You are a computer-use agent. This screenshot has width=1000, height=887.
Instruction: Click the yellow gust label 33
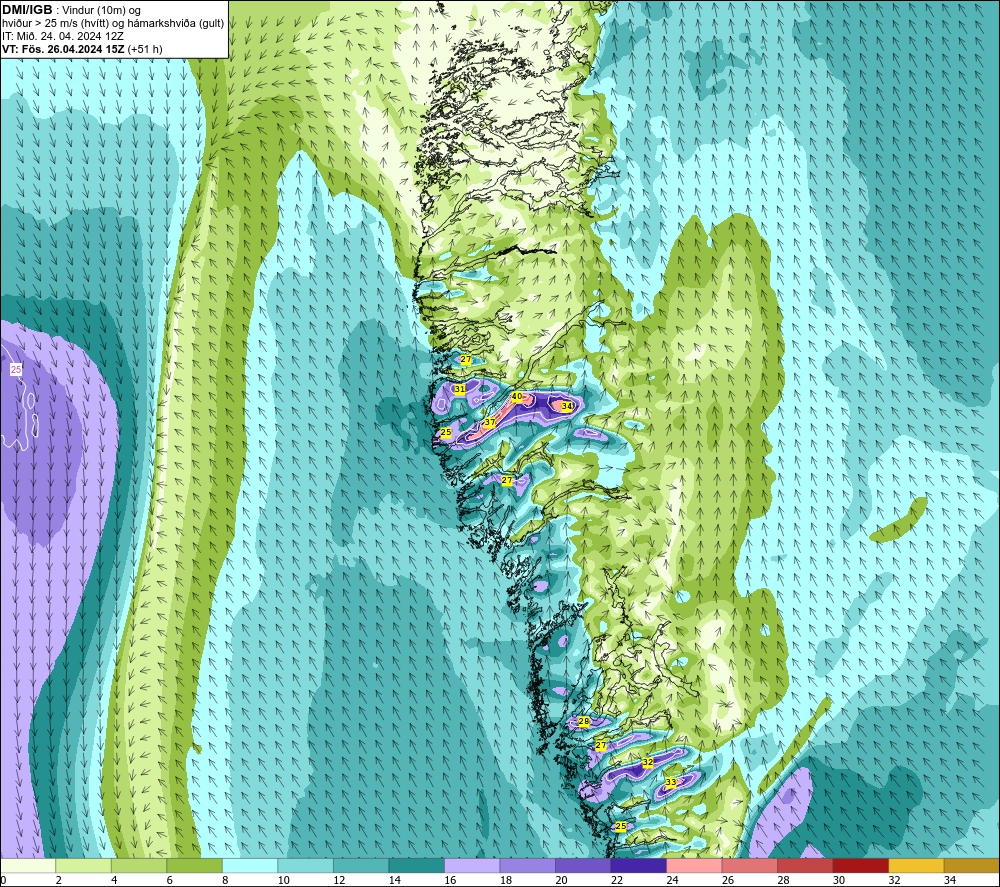[x=670, y=782]
